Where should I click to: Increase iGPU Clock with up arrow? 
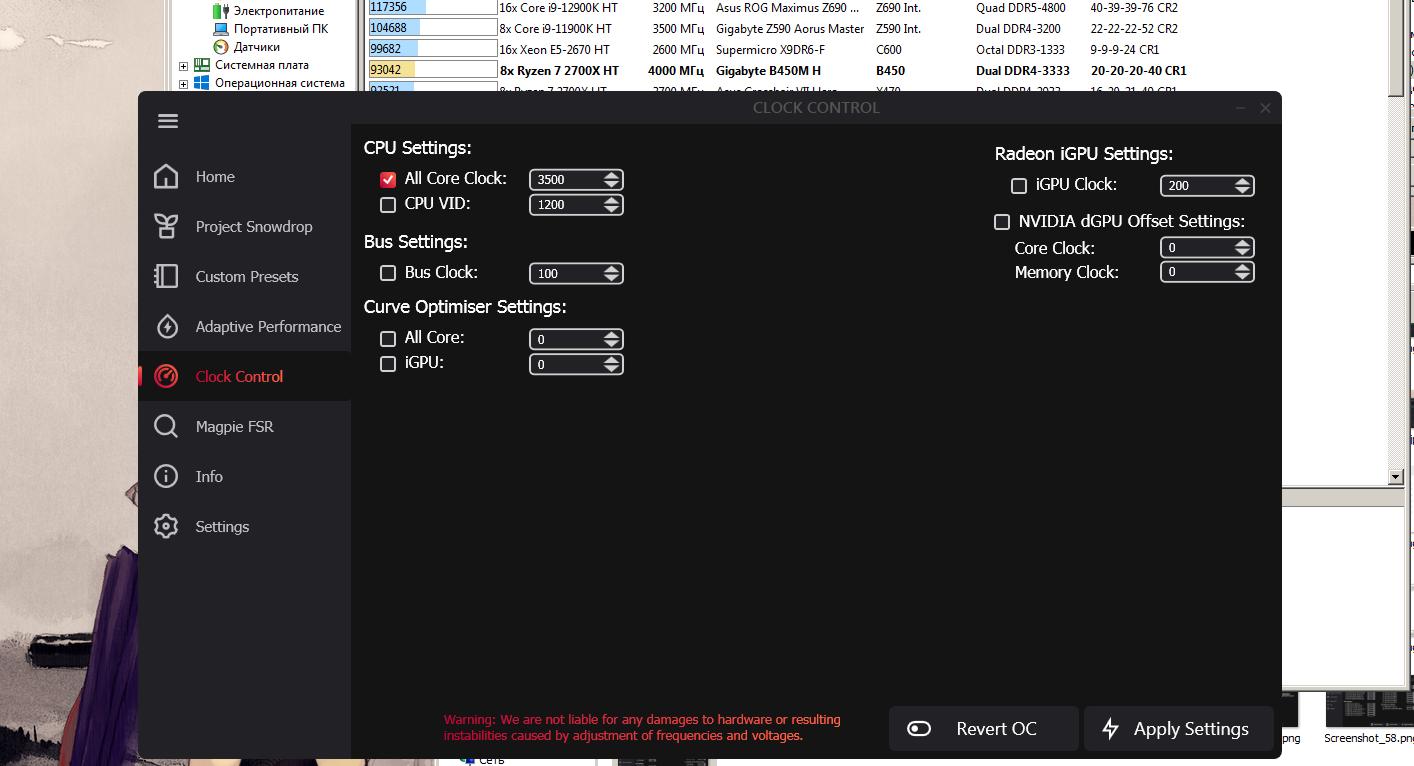[1242, 181]
